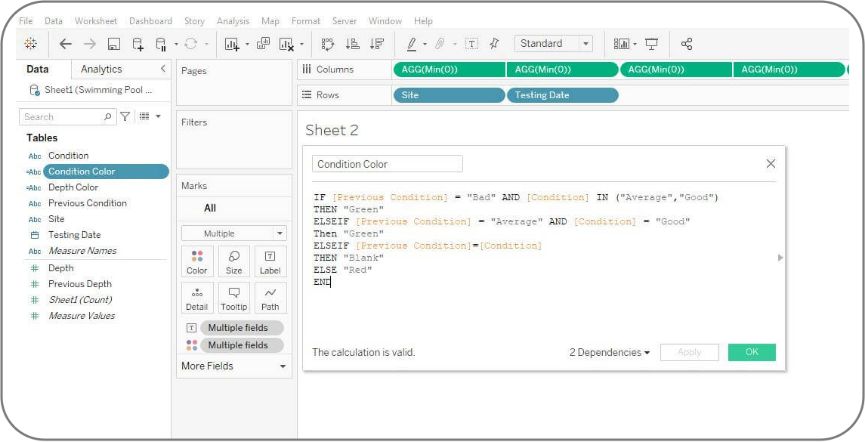This screenshot has width=865, height=442.
Task: Click the data pane search magnifier icon
Action: tap(108, 116)
